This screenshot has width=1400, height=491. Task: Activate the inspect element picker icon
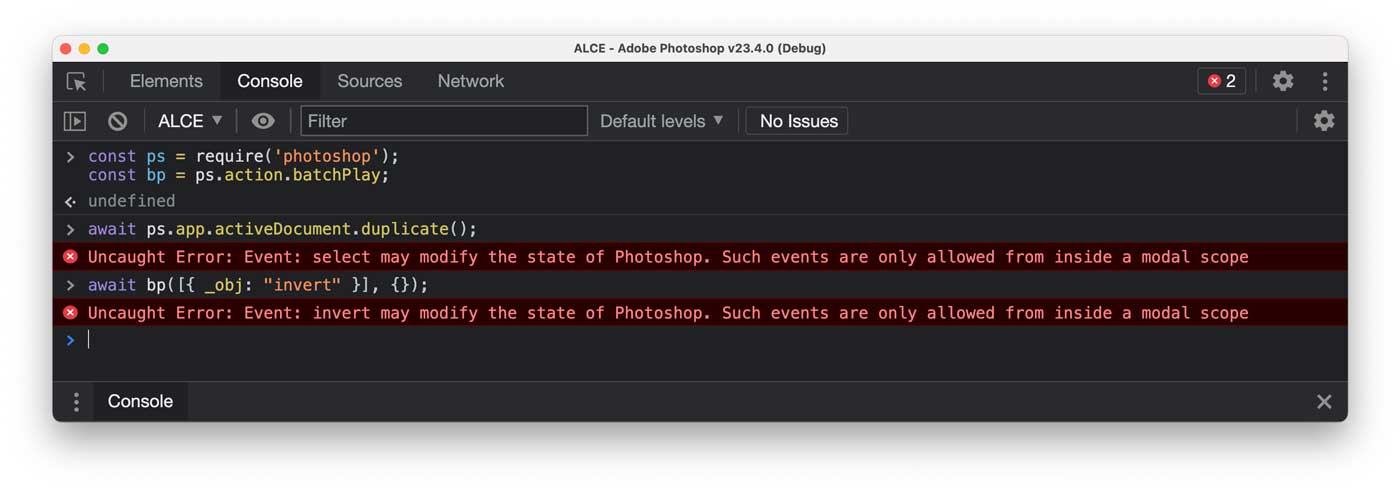(76, 82)
